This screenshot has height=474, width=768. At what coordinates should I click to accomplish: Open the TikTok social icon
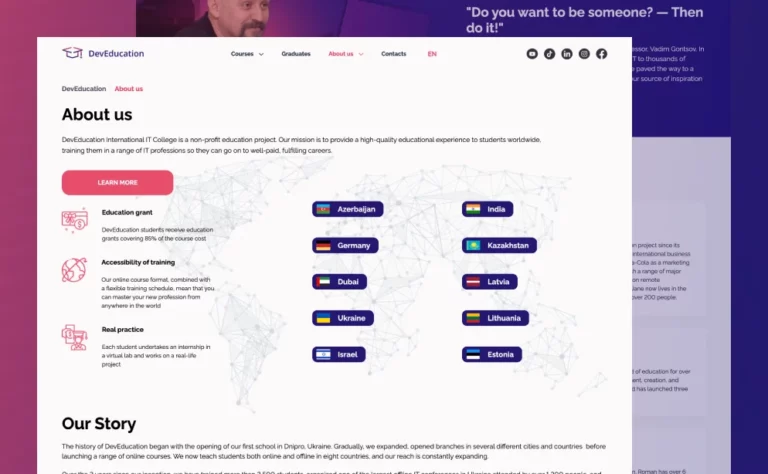pos(549,54)
